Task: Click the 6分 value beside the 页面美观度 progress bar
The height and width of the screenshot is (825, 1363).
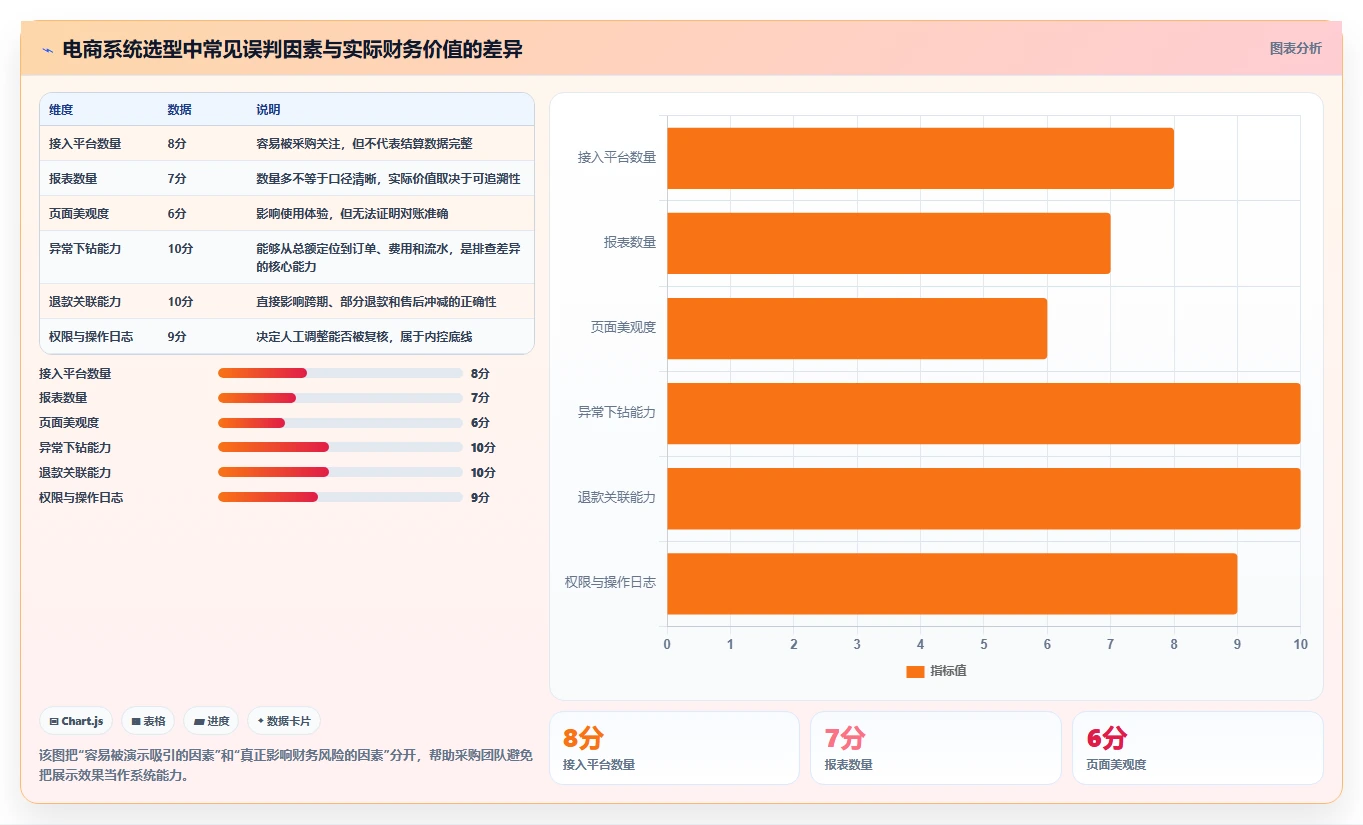Action: (480, 423)
